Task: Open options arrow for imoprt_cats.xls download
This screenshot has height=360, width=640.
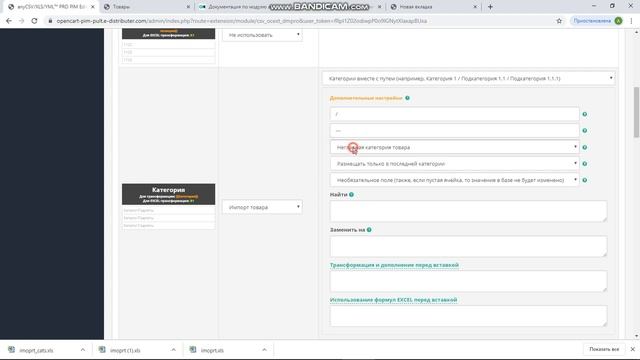Action: 83,350
